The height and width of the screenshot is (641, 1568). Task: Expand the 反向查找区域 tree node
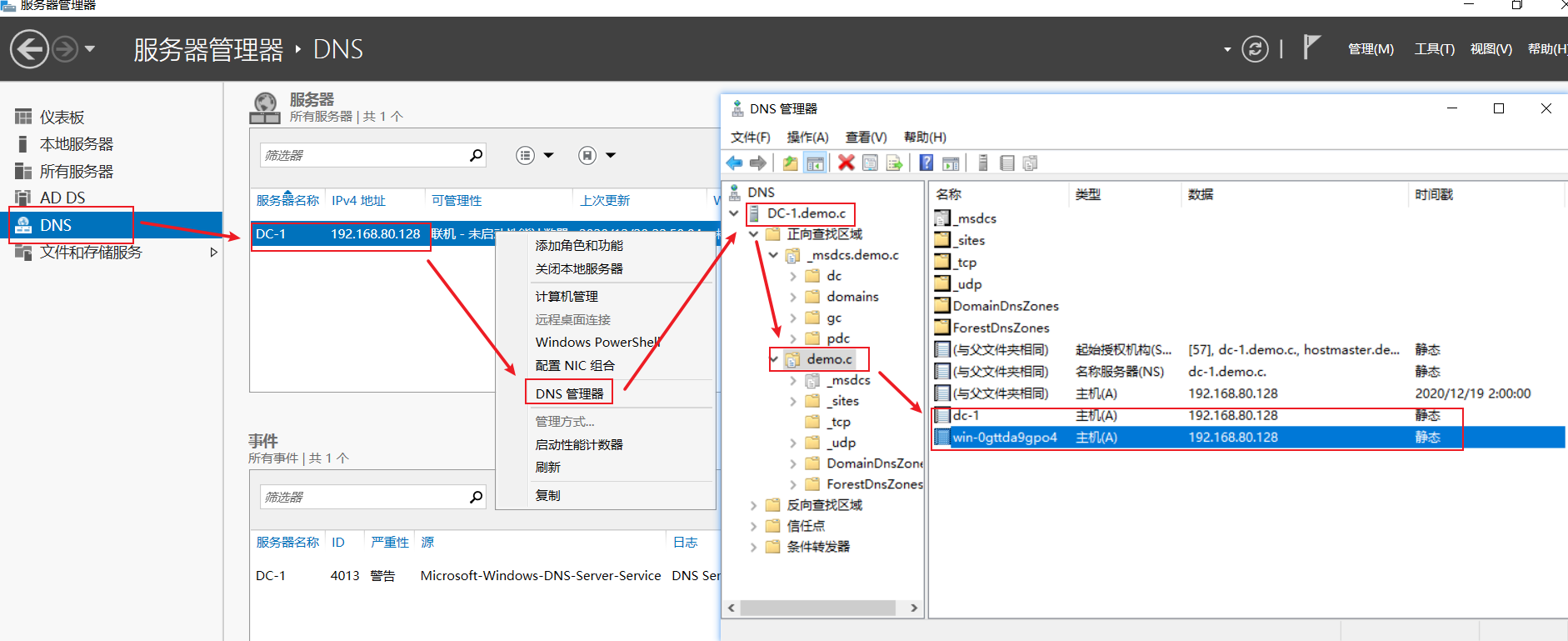[x=753, y=505]
